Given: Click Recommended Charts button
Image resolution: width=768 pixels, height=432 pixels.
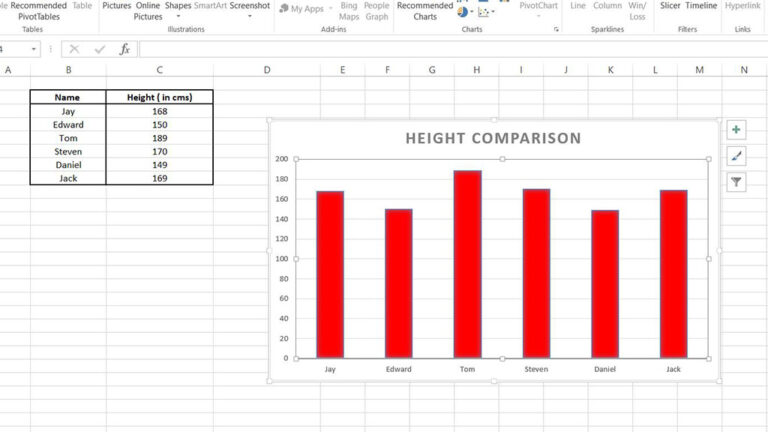Looking at the screenshot, I should point(425,11).
